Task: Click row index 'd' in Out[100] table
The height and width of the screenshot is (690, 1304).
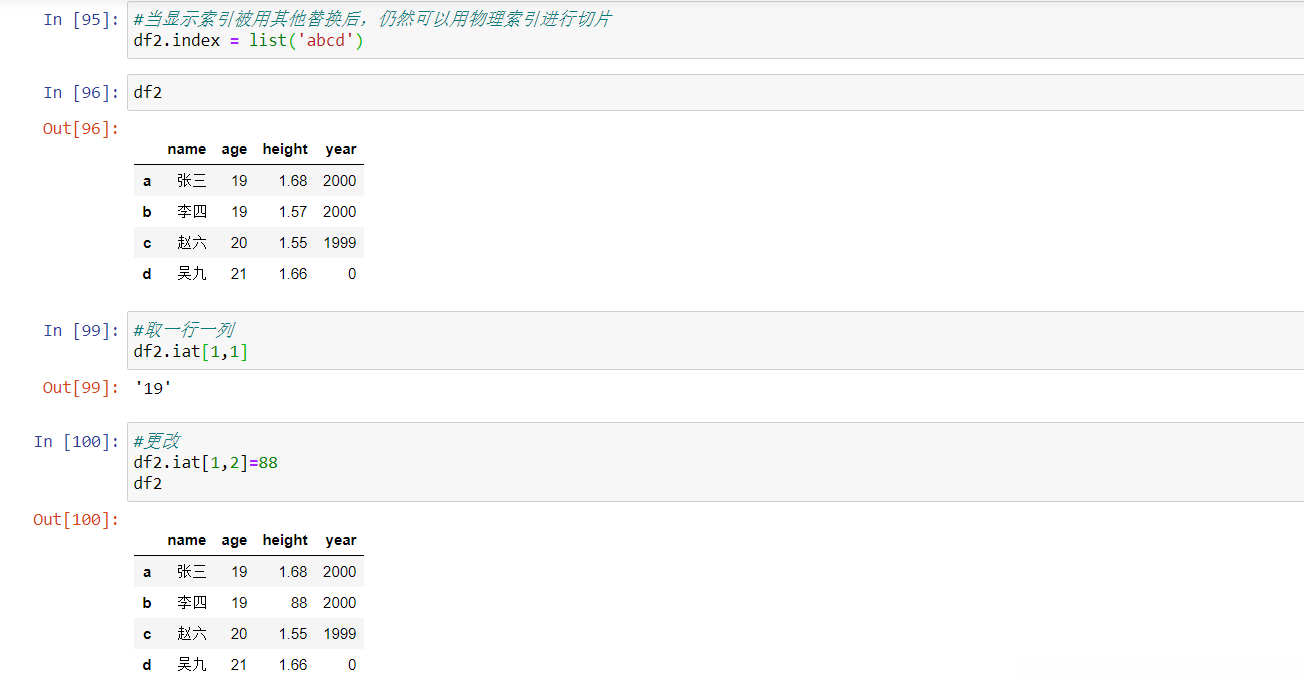Action: point(147,665)
